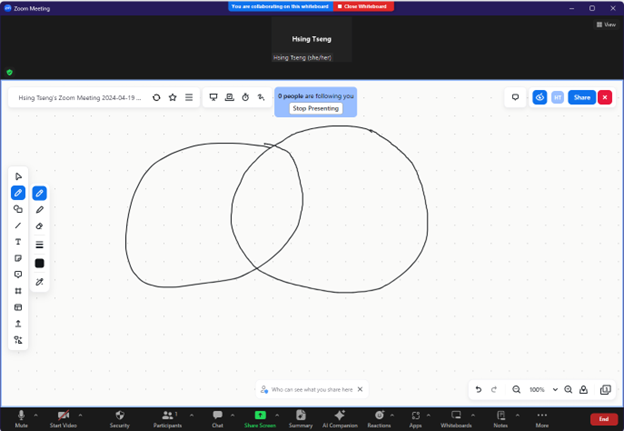Expand arrow next to Chat
This screenshot has width=624, height=431.
(x=232, y=415)
